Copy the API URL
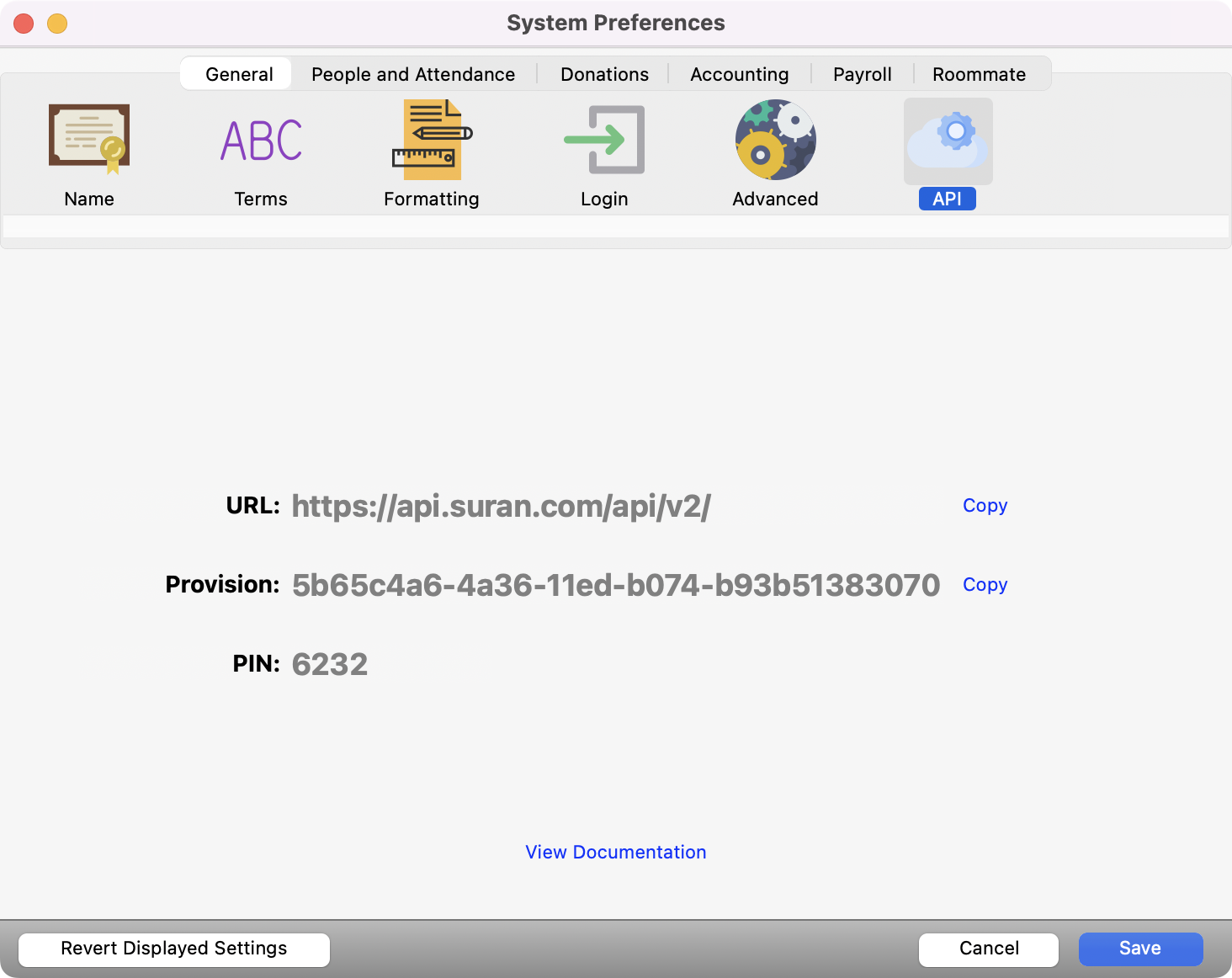The height and width of the screenshot is (978, 1232). (985, 505)
